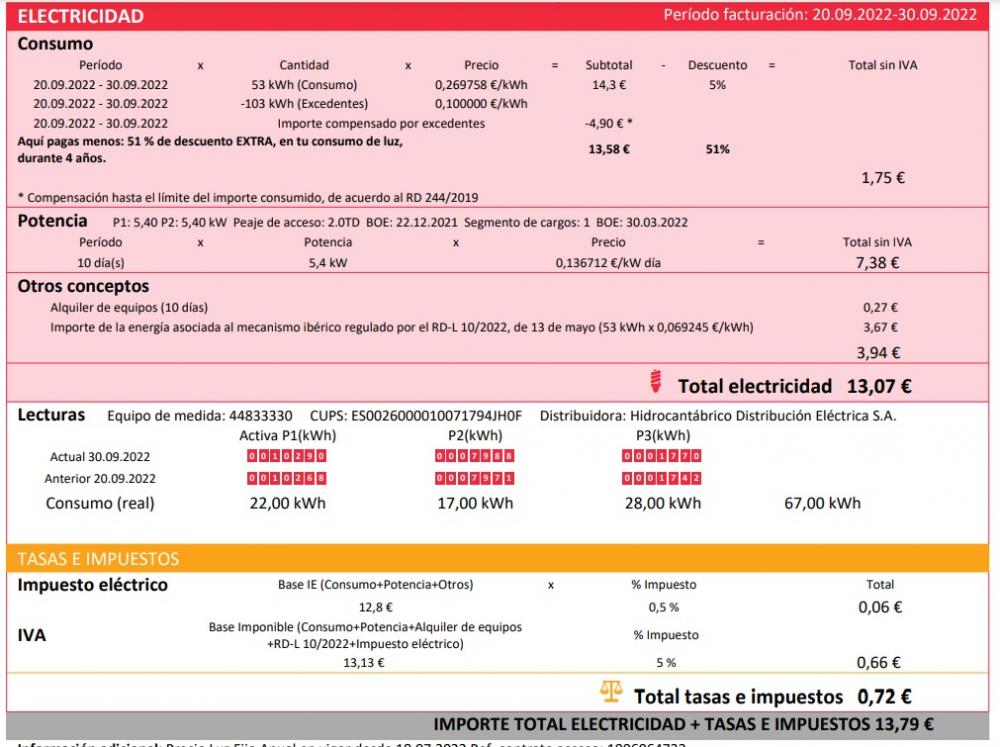Viewport: 1000px width, 747px height.
Task: Click the bold 51% discount value
Action: [x=717, y=149]
